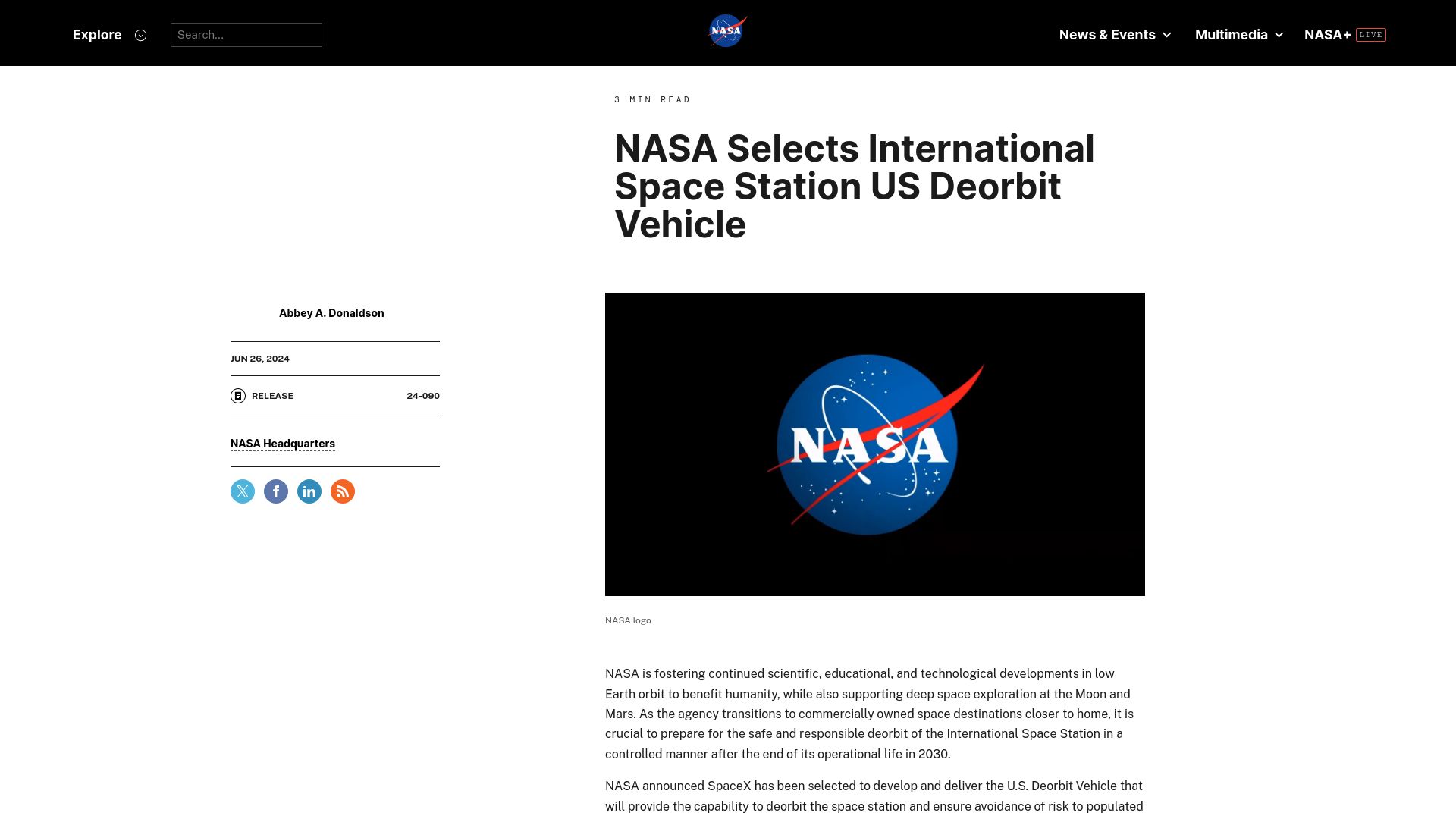Open the Multimedia dropdown
The height and width of the screenshot is (819, 1456).
click(1239, 35)
